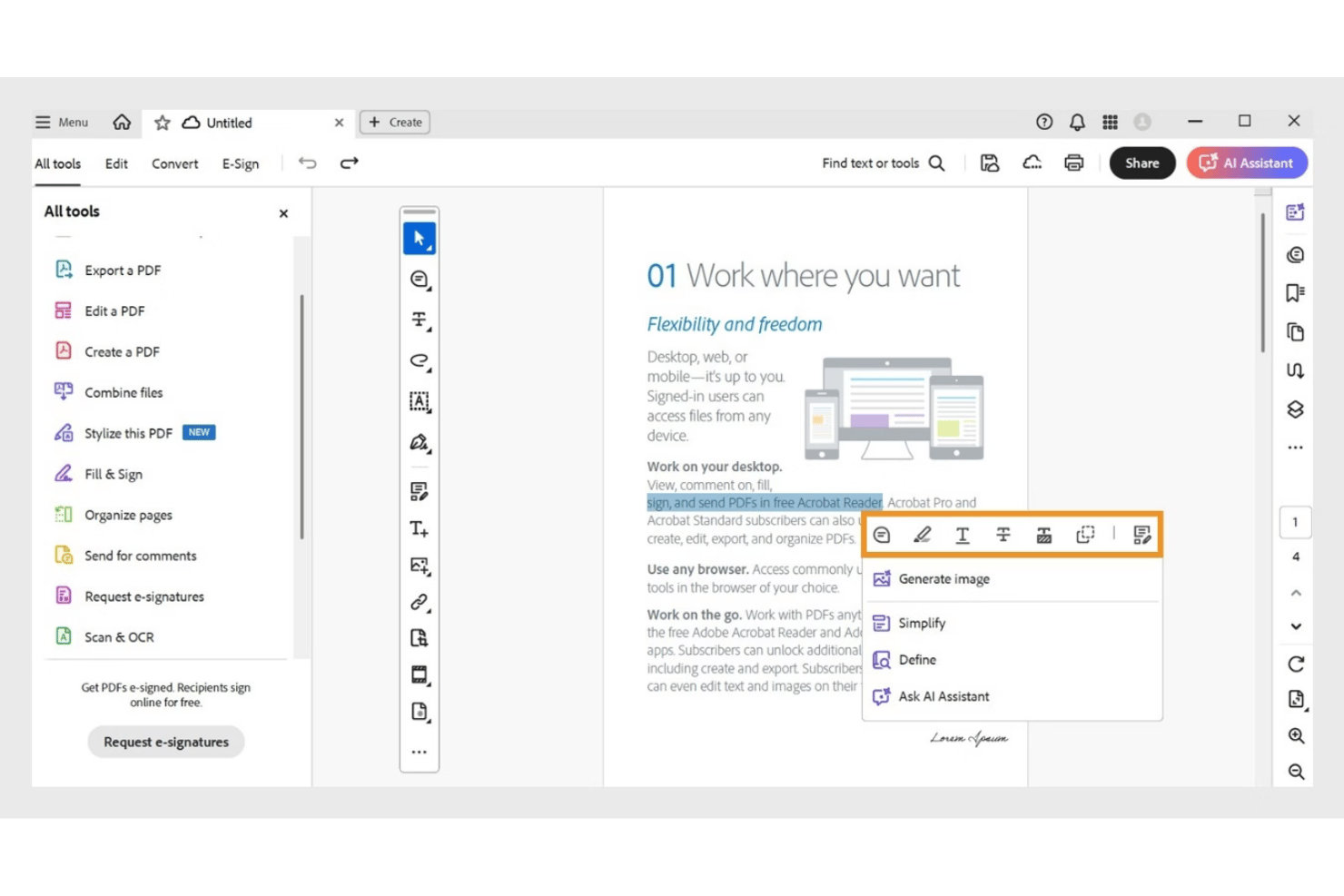Choose Define from context menu
Viewport: 1344px width, 896px height.
pyautogui.click(x=1012, y=660)
